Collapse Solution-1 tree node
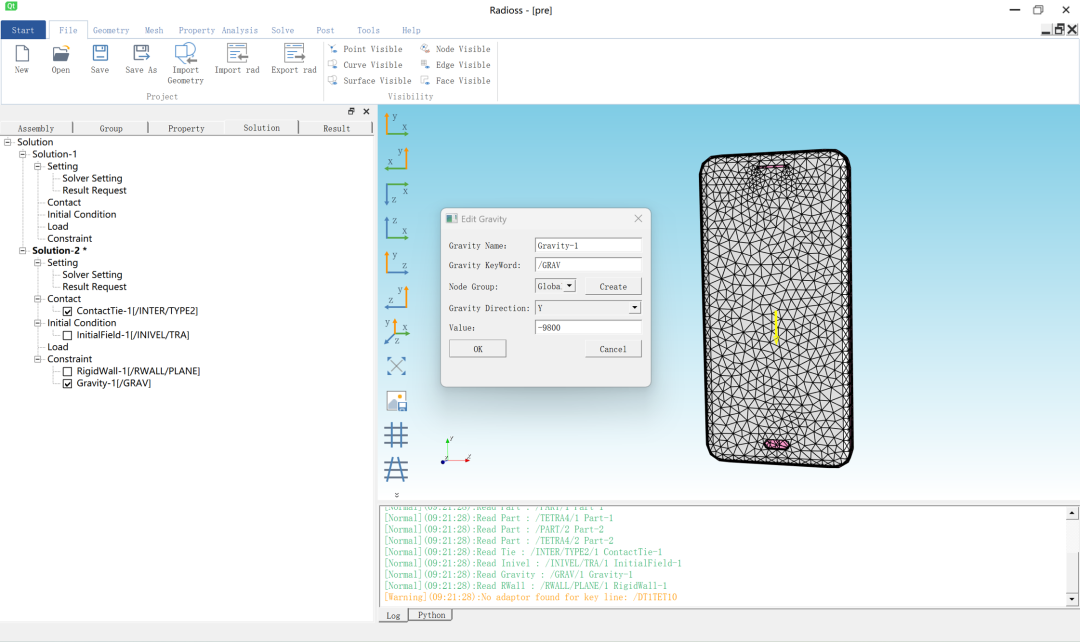The image size is (1080, 642). (x=23, y=154)
